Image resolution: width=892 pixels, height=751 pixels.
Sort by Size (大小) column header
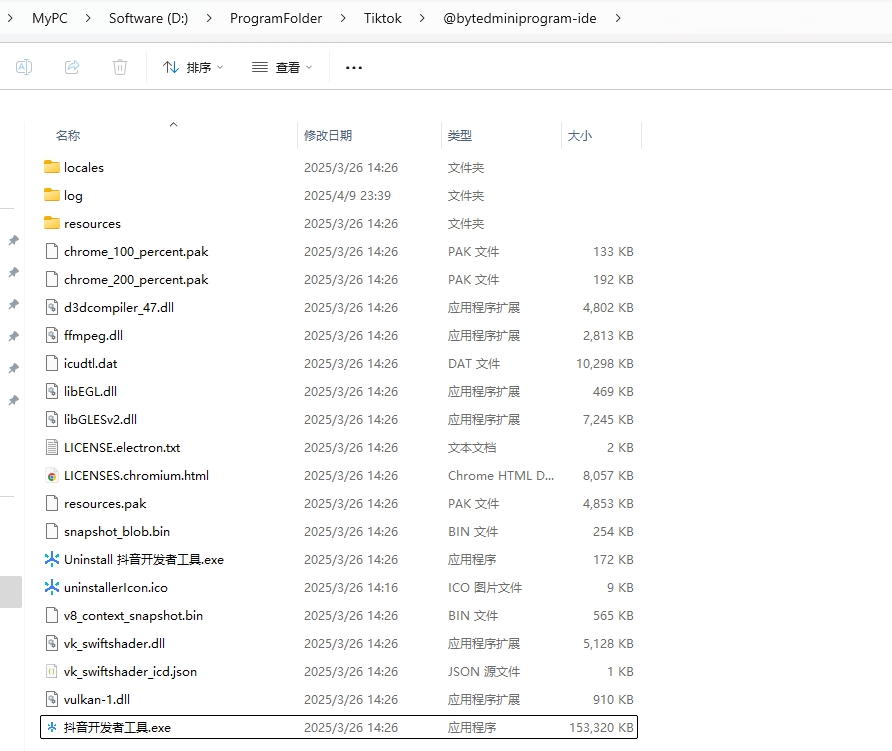pyautogui.click(x=580, y=135)
